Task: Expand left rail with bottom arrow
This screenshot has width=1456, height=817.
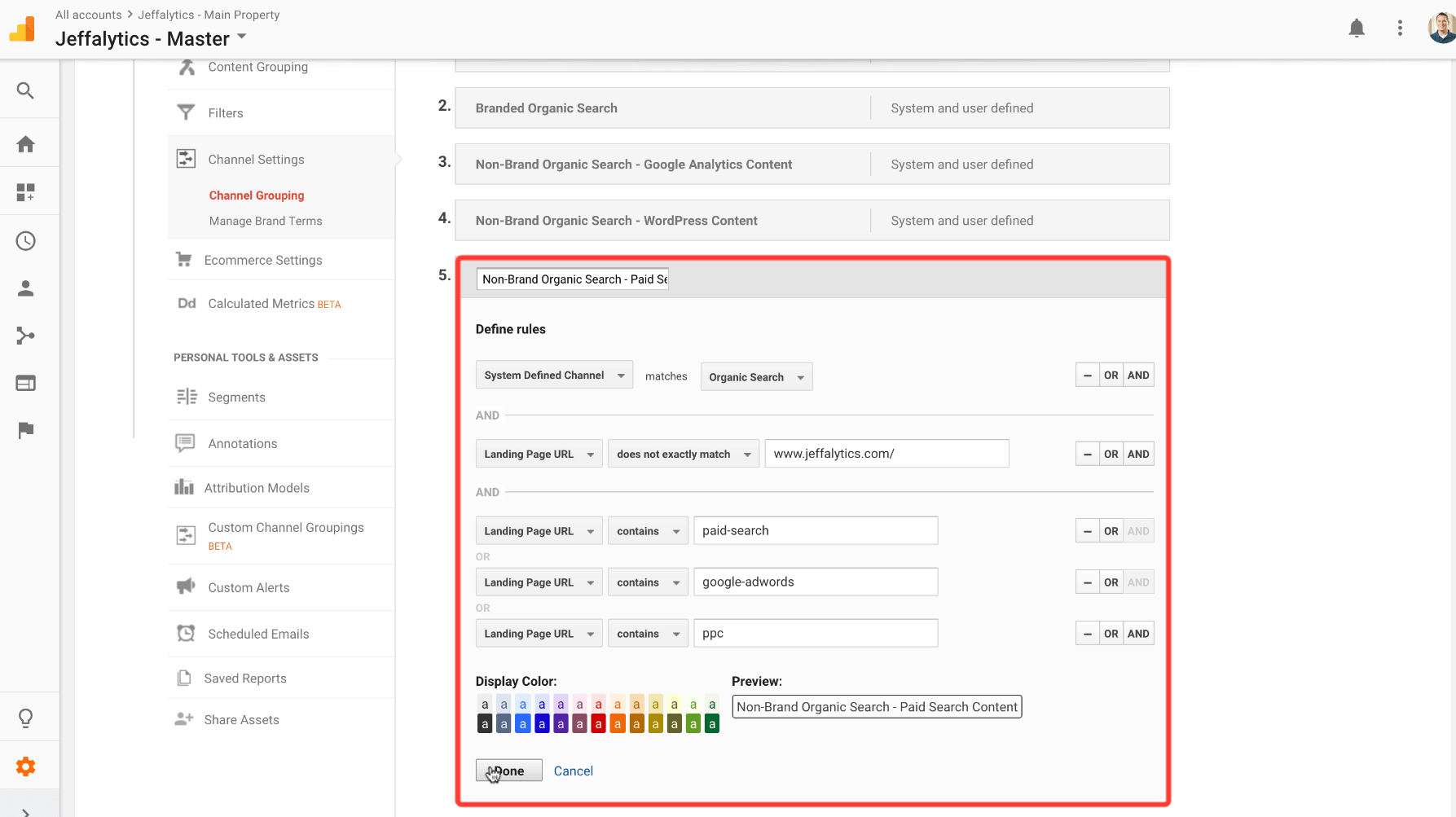Action: (x=25, y=811)
